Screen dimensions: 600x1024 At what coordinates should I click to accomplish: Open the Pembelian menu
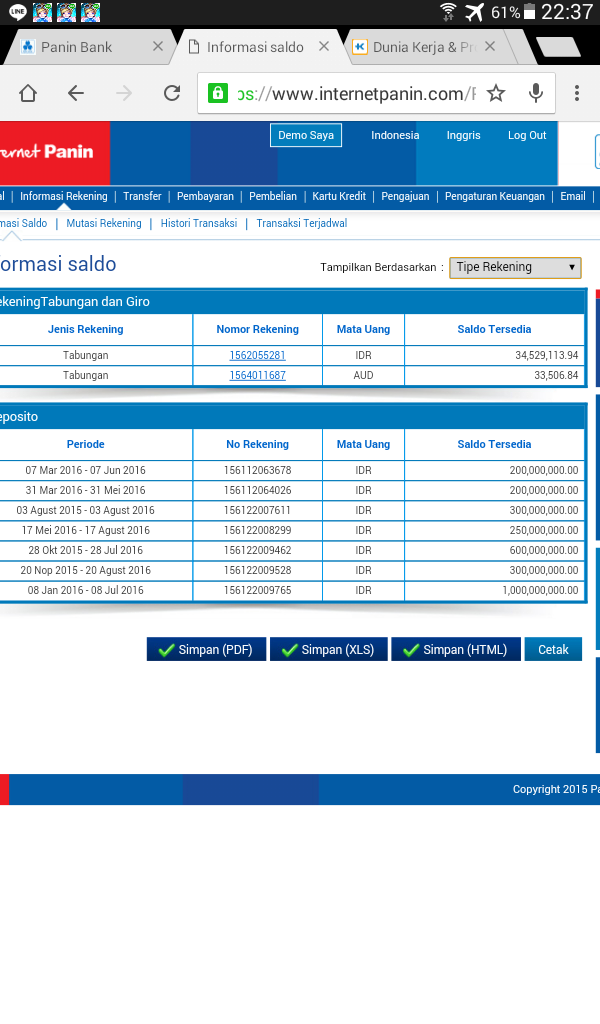(x=273, y=196)
